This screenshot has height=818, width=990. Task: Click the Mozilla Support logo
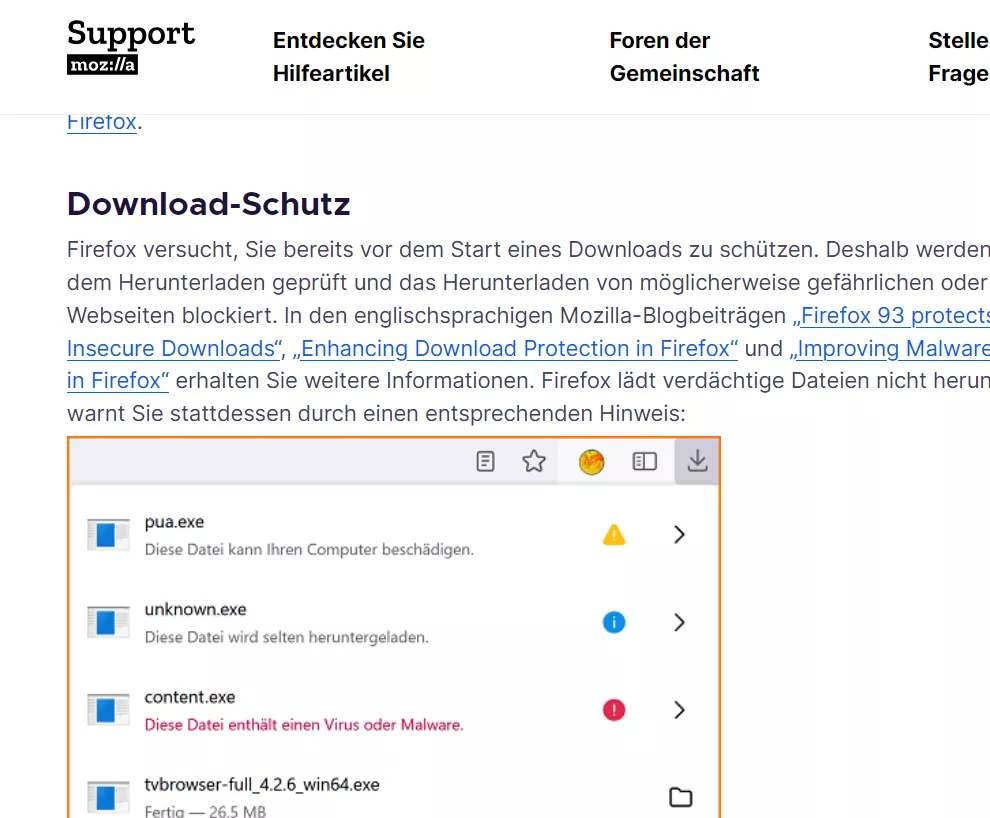click(x=131, y=47)
